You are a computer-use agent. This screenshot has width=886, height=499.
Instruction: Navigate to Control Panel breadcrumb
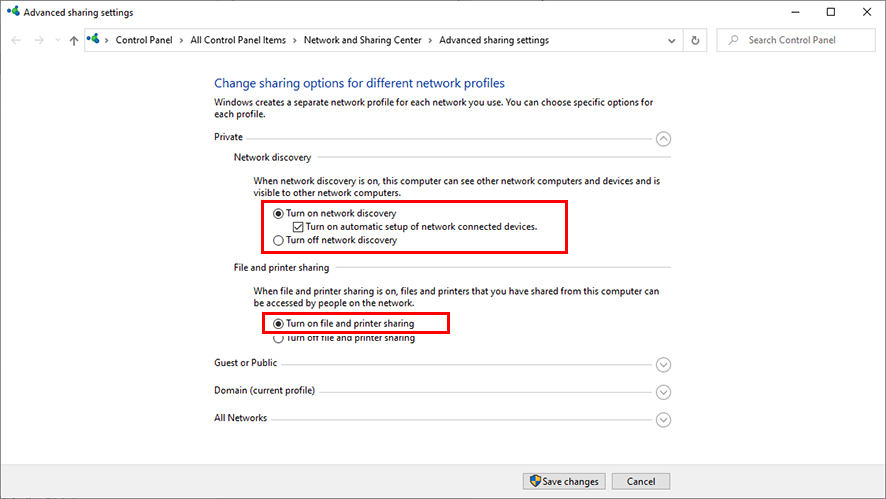coord(144,40)
